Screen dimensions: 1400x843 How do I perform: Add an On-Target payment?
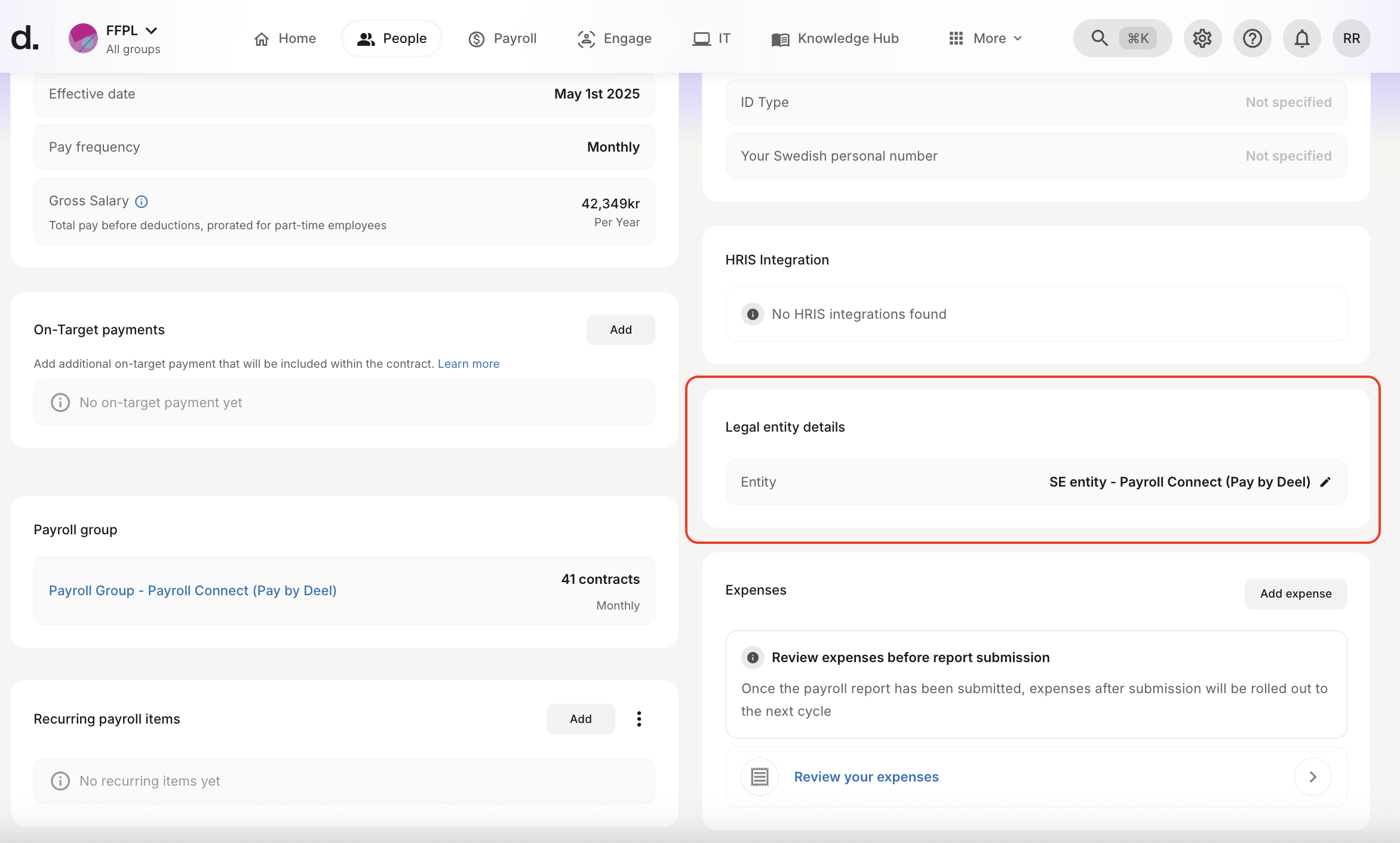click(621, 330)
